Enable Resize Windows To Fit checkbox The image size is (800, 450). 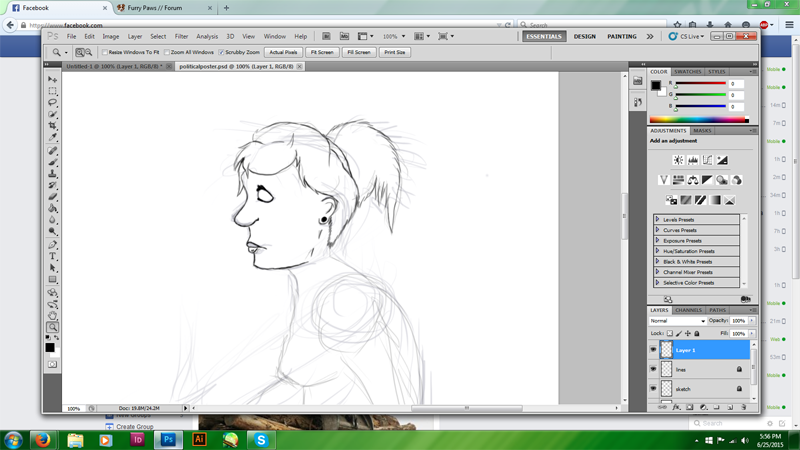point(105,52)
